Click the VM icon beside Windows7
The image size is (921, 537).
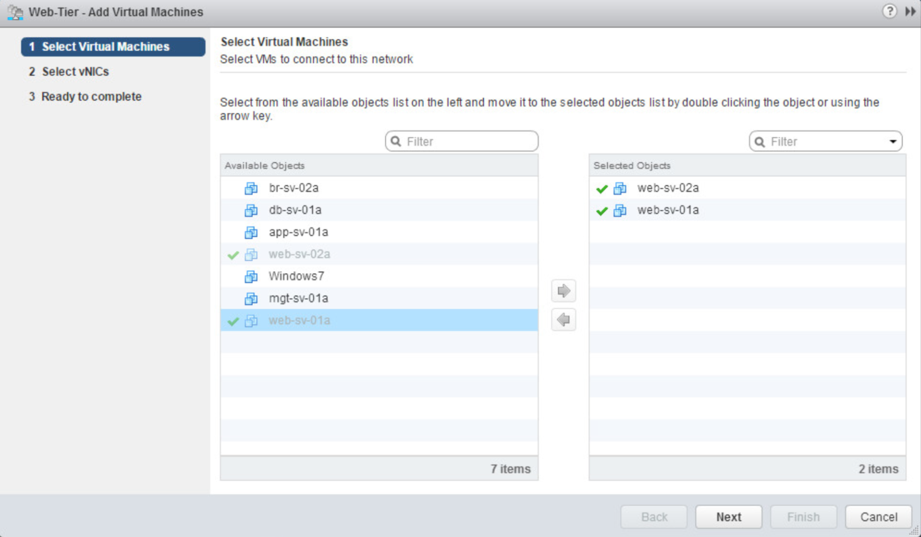pos(251,276)
